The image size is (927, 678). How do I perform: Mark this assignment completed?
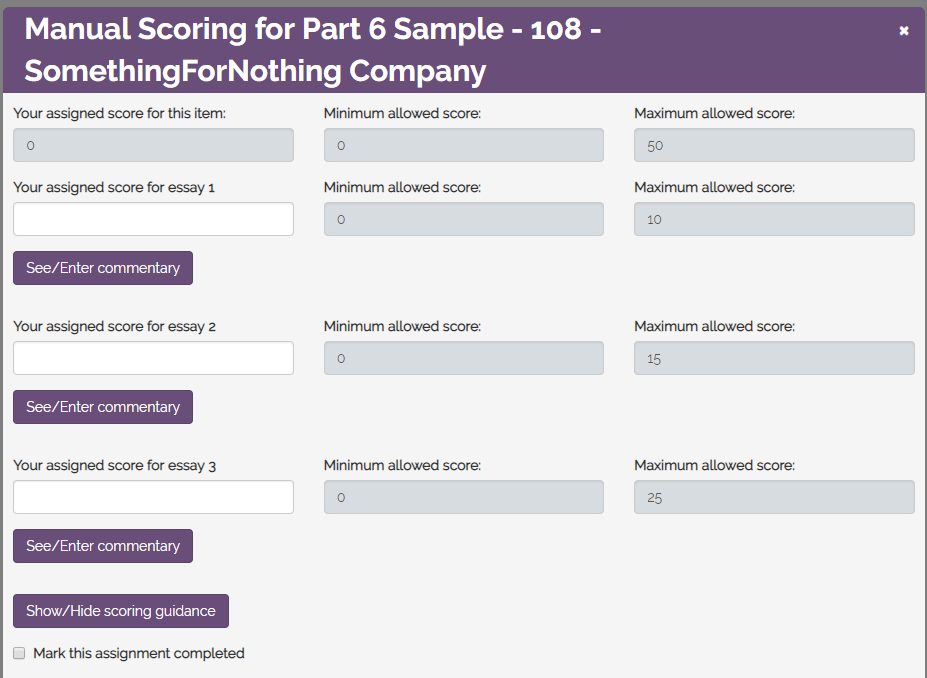click(18, 652)
